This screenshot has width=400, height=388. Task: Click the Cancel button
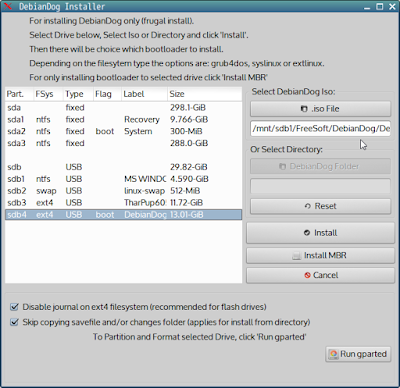(x=320, y=275)
